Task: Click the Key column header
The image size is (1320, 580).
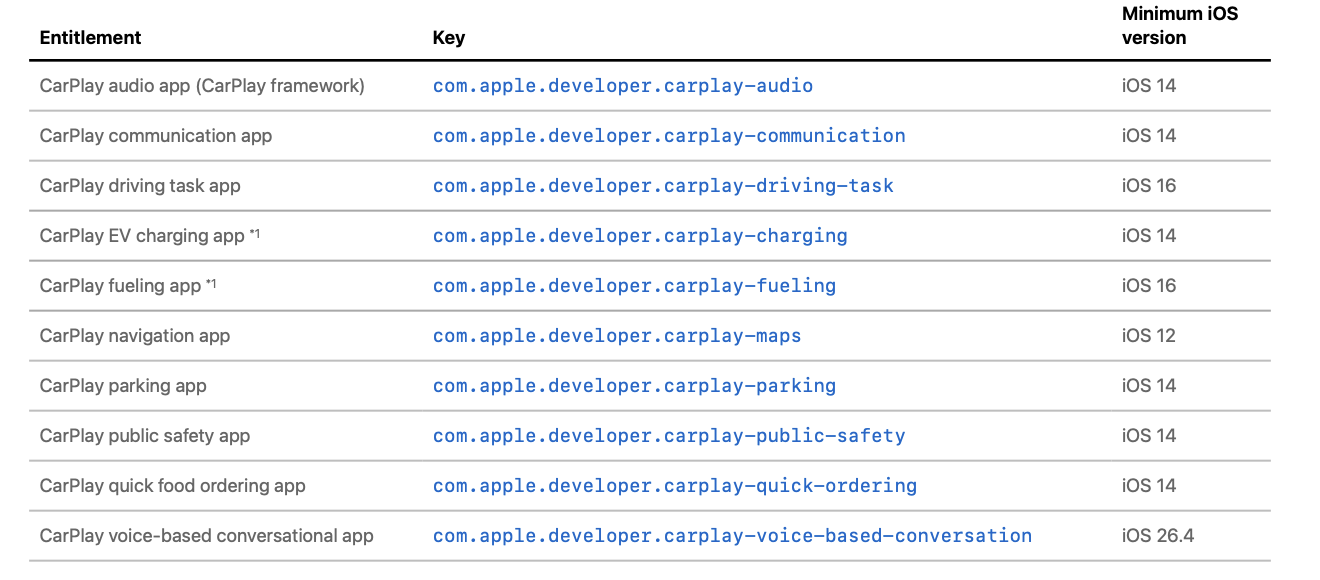Action: (448, 38)
